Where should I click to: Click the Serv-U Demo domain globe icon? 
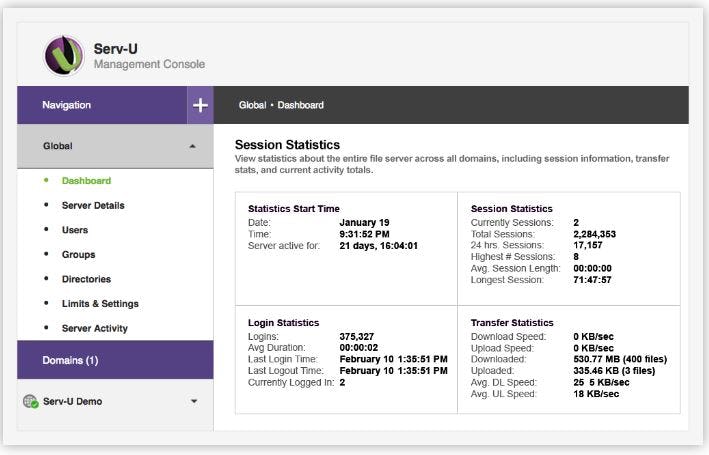30,401
